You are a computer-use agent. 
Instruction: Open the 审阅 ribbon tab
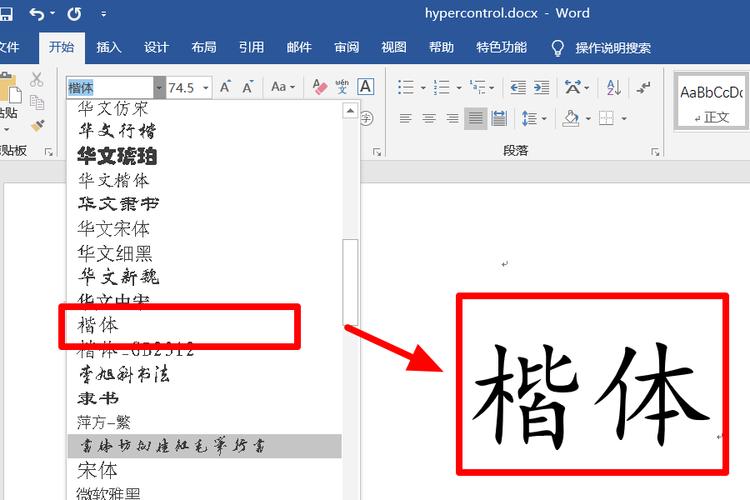[347, 47]
